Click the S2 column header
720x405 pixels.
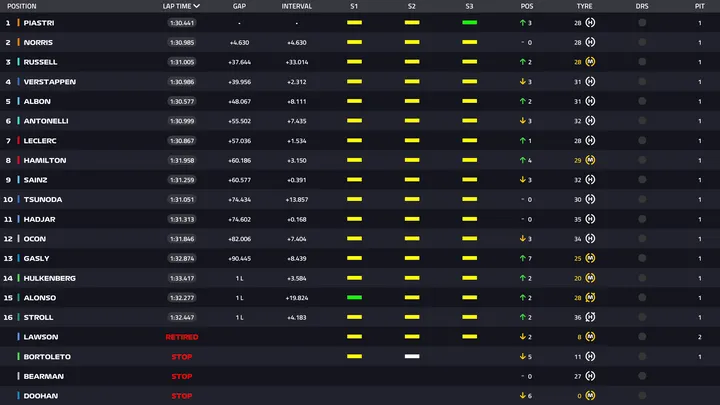click(411, 6)
